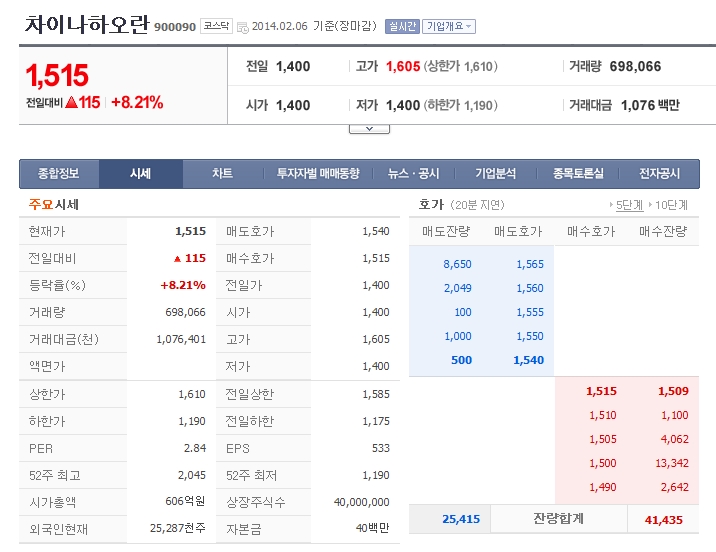Open the 기업개요 dropdown

[x=449, y=26]
